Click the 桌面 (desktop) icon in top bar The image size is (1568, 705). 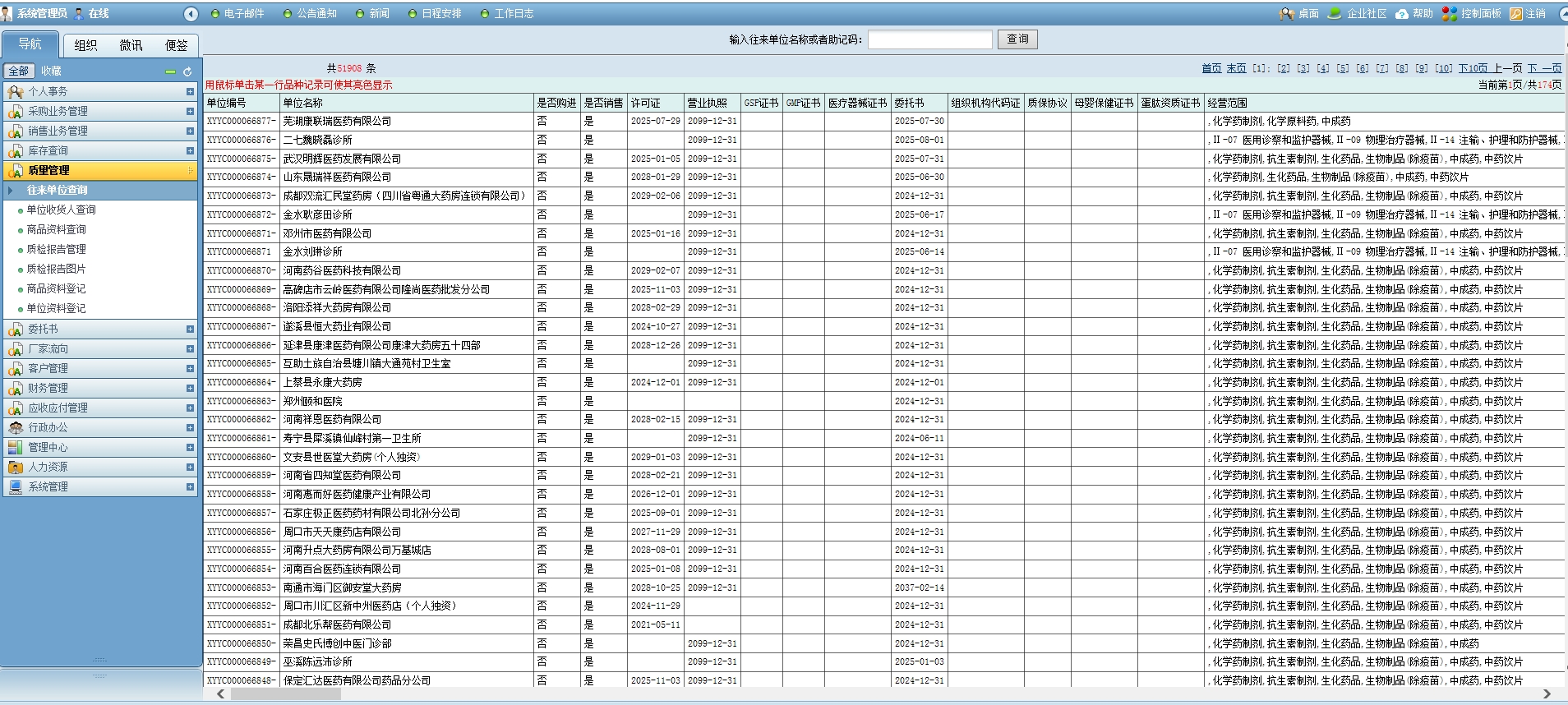1287,14
